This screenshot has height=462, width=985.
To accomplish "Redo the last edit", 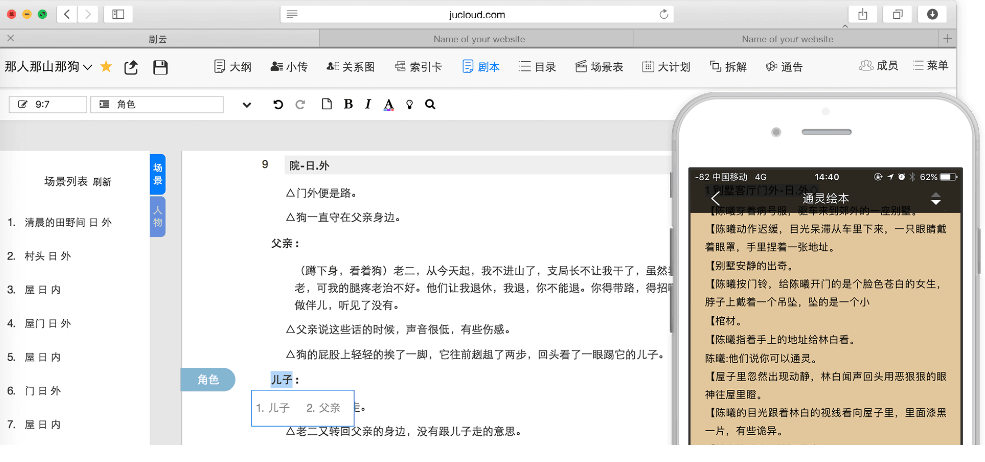I will 300,104.
